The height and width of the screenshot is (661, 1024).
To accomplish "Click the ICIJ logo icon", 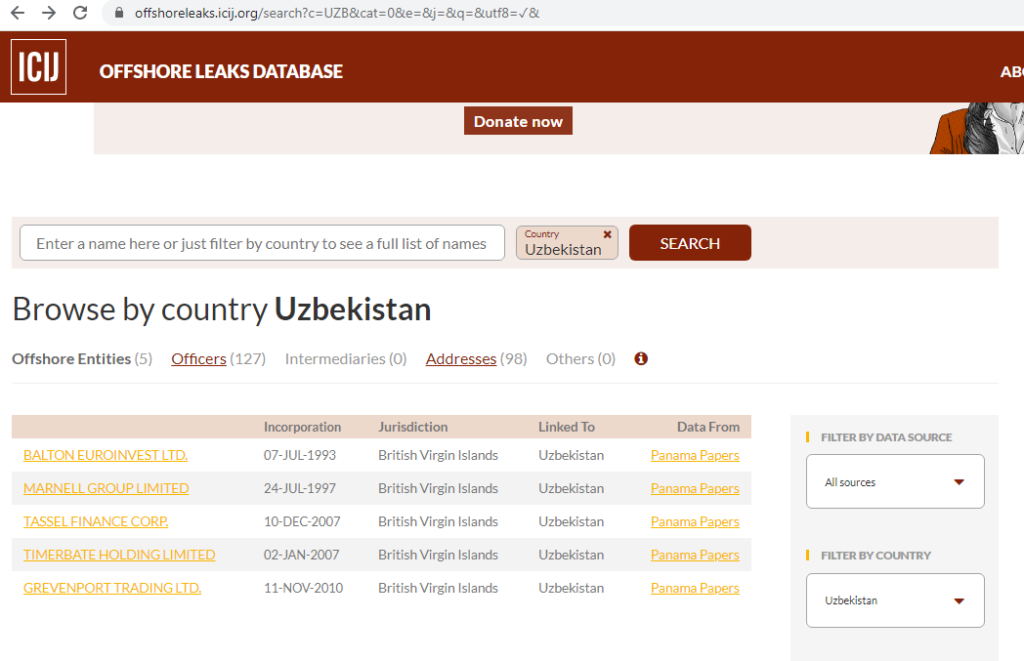I will click(38, 67).
